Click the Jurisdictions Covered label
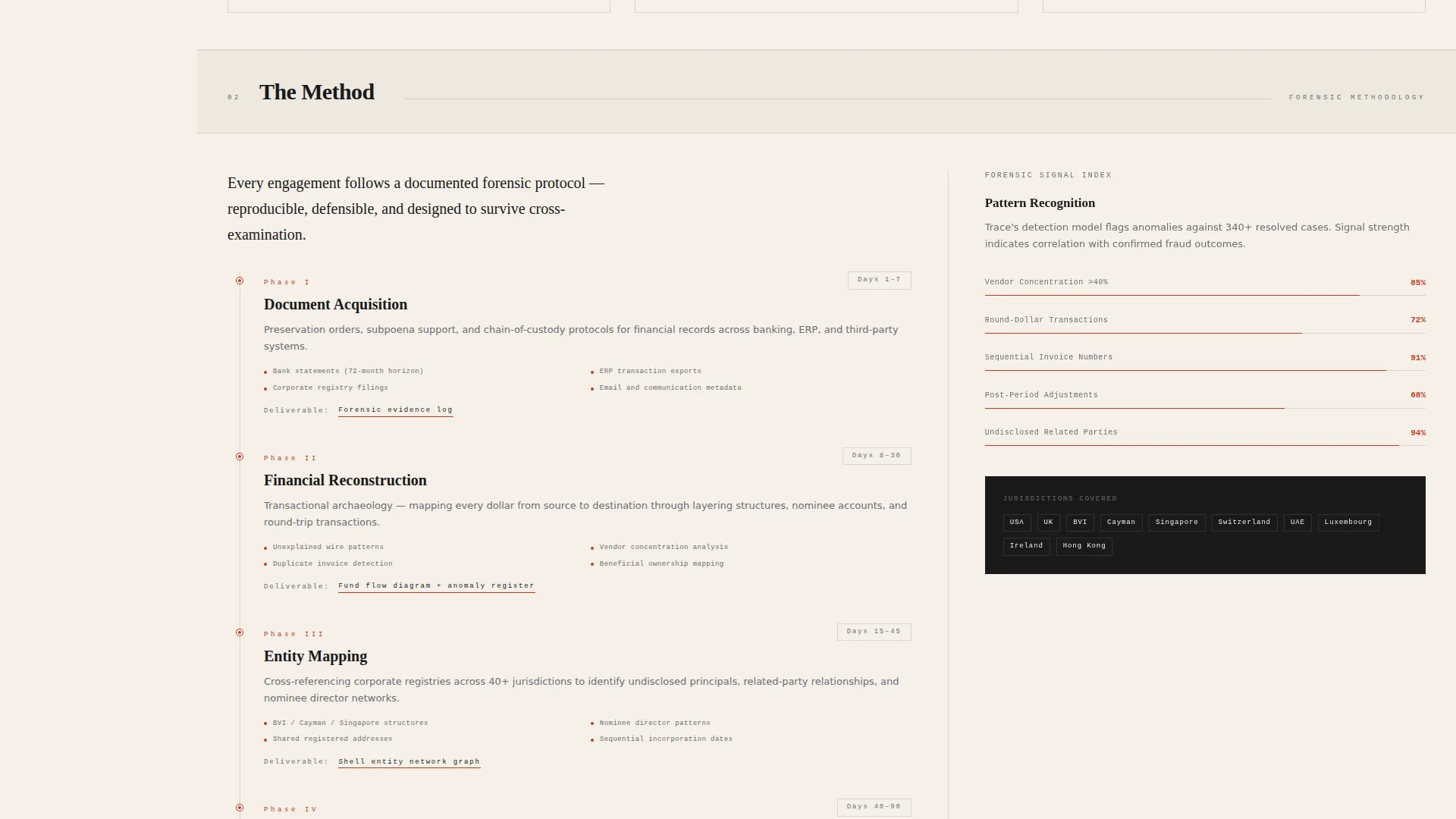Viewport: 1456px width, 819px height. pos(1060,499)
